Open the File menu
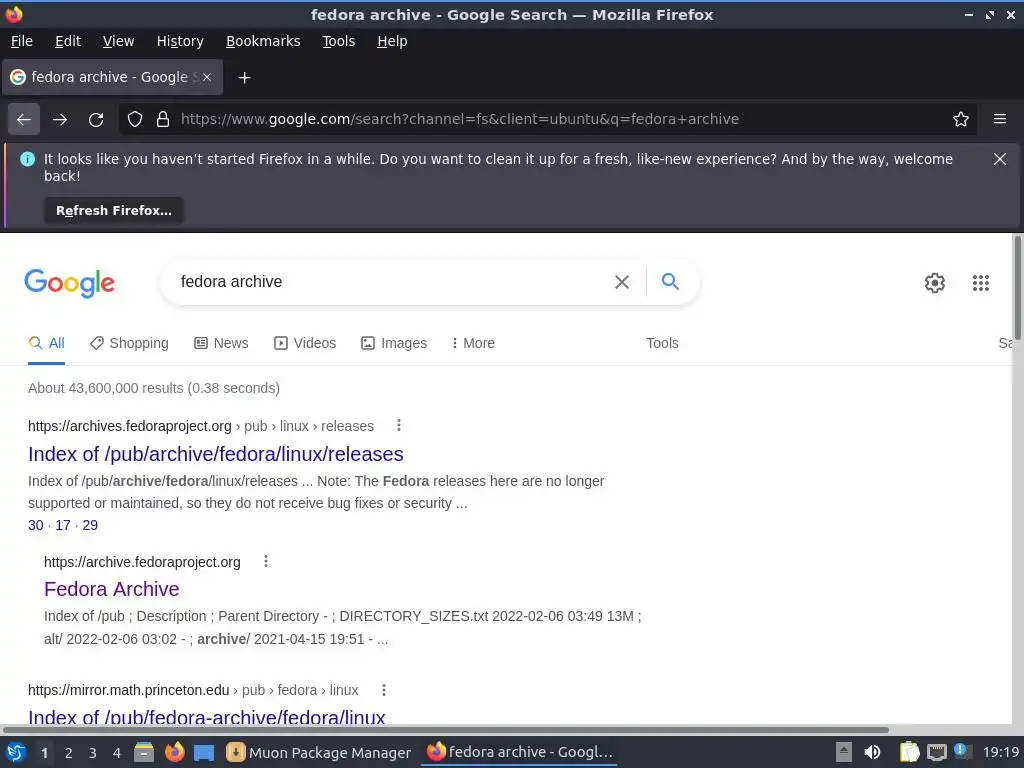The height and width of the screenshot is (768, 1024). coord(22,41)
